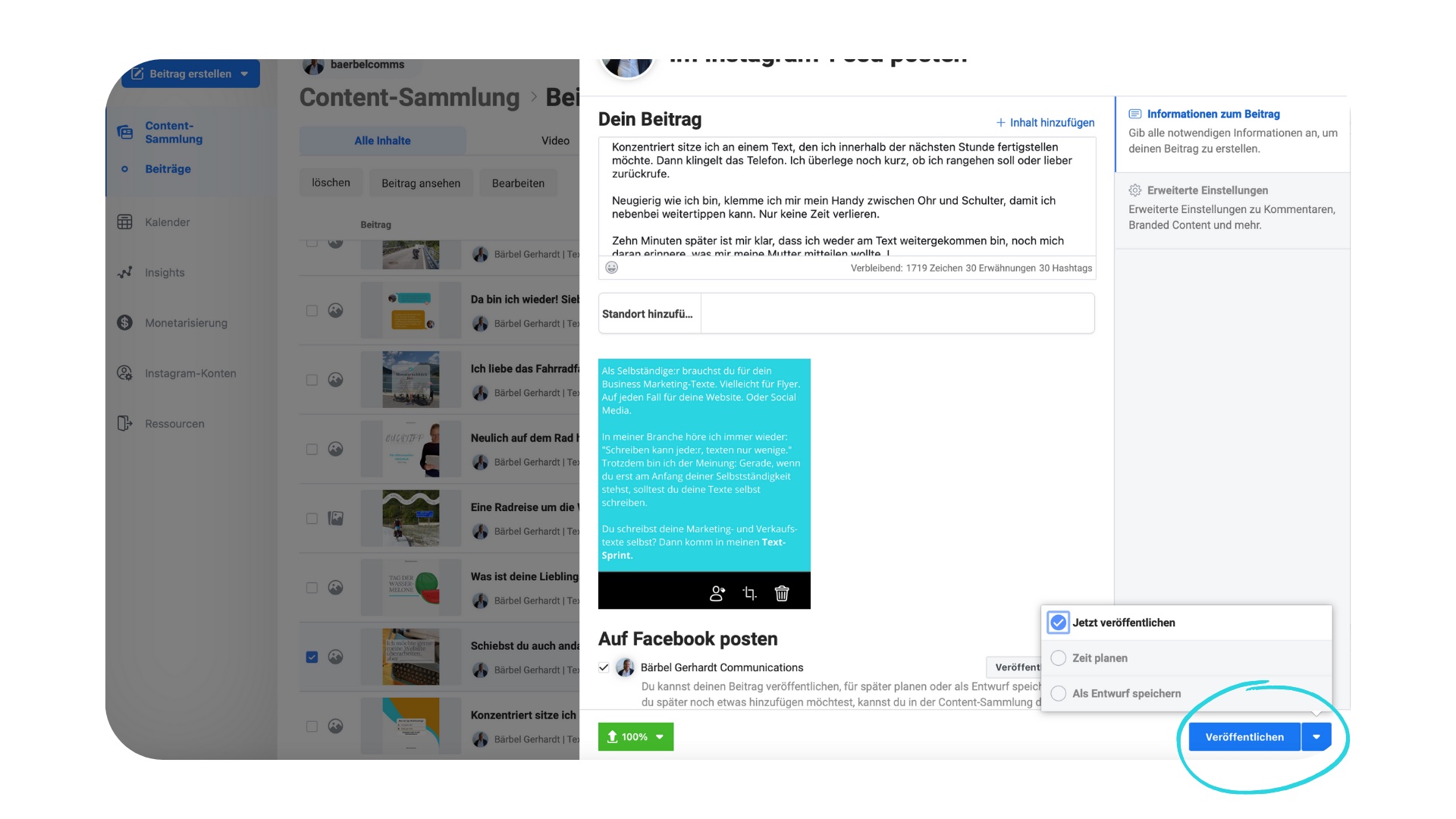Click the Kalender navigation icon
The height and width of the screenshot is (819, 1456).
(x=124, y=222)
